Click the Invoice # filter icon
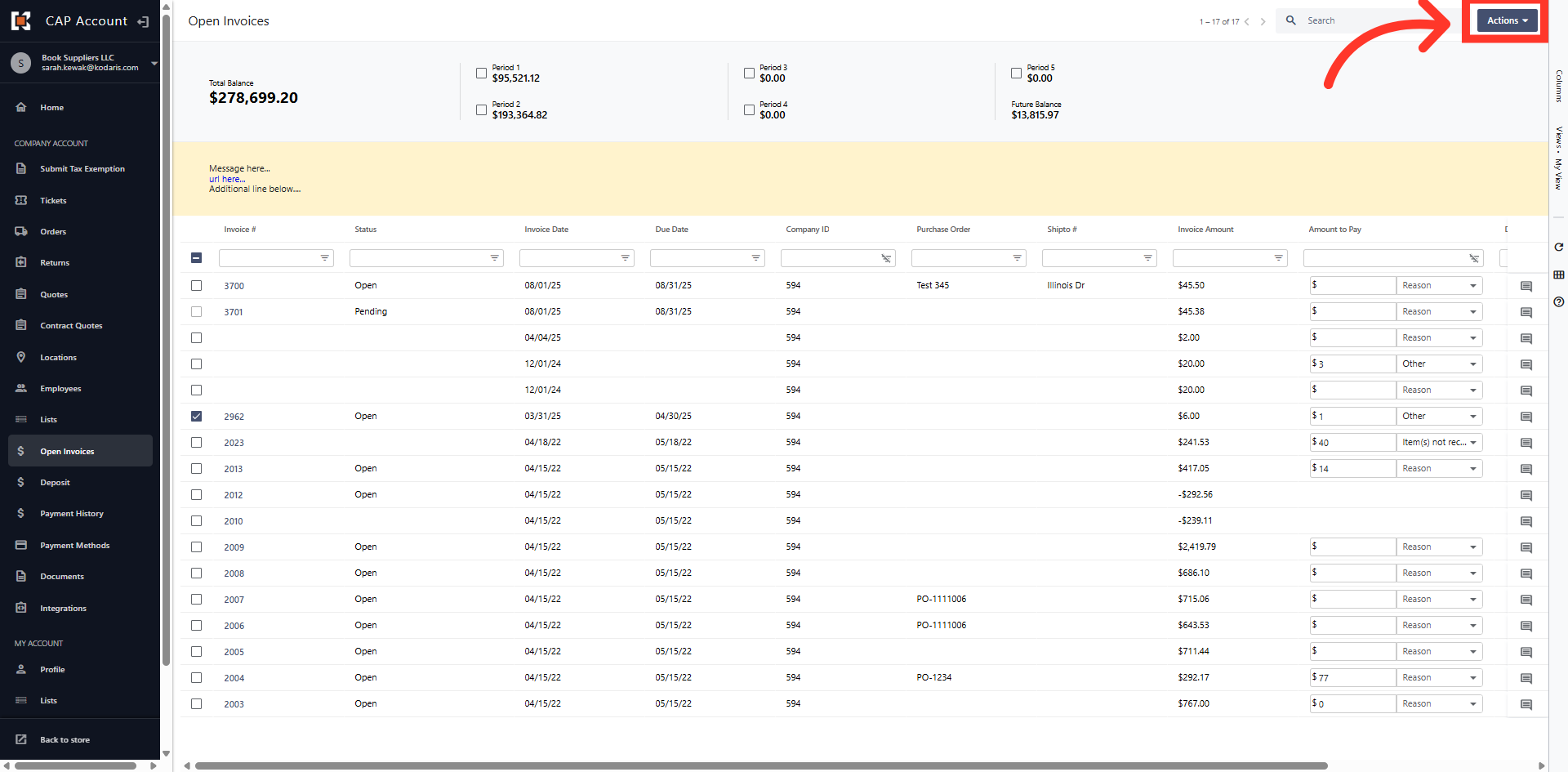The width and height of the screenshot is (1568, 772). [x=325, y=258]
